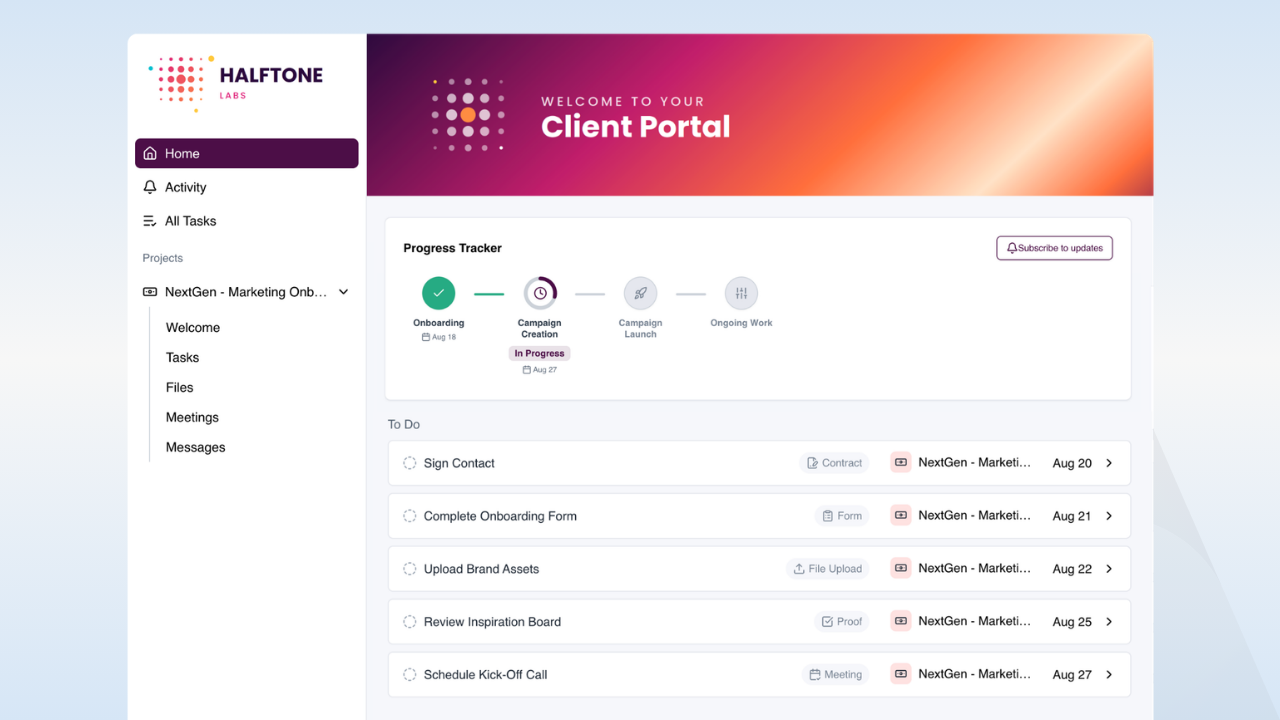Select Tasks under the NextGen project
This screenshot has width=1280, height=720.
182,358
